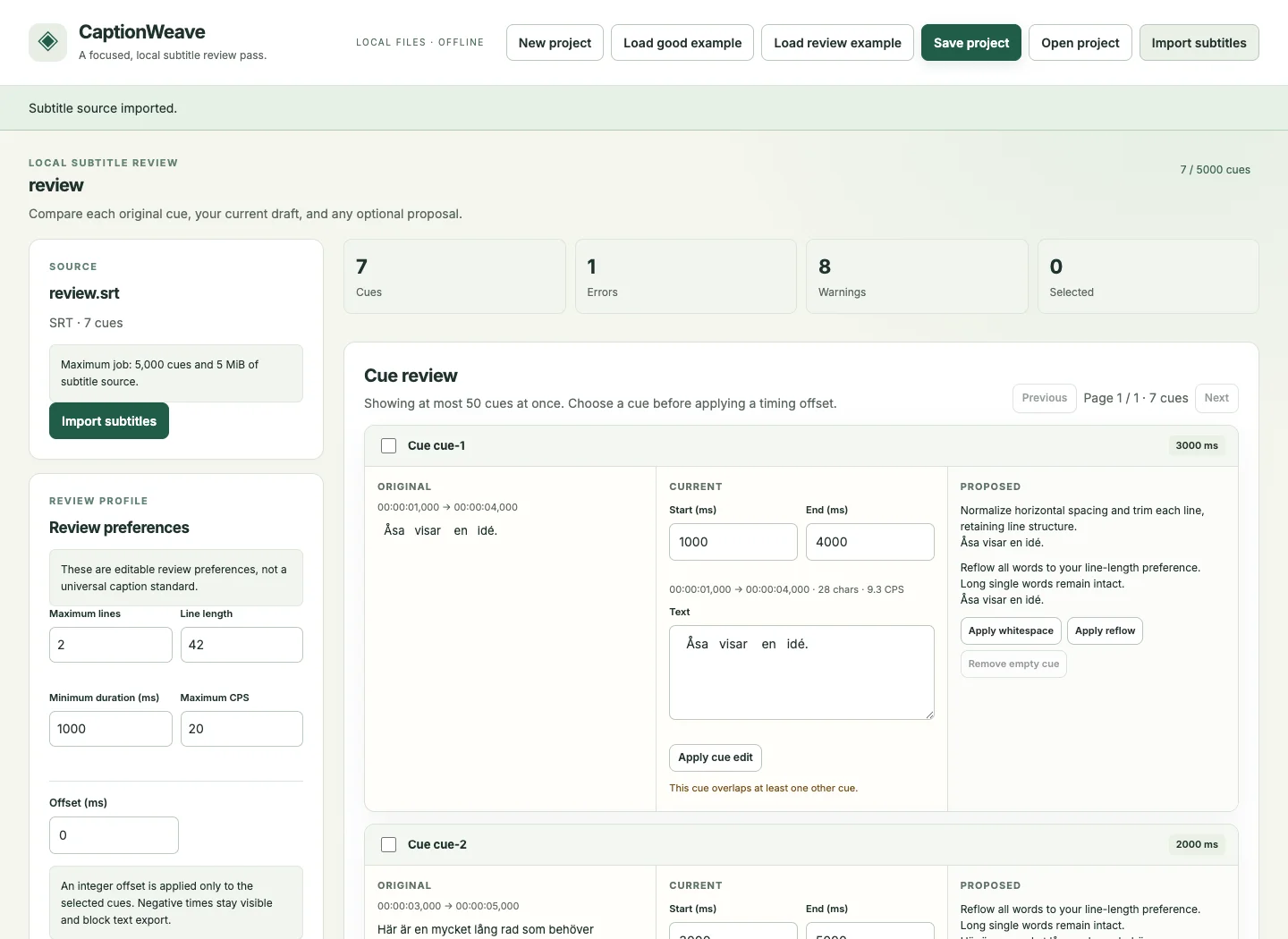This screenshot has height=939, width=1288.
Task: Start a New project
Action: pos(555,43)
